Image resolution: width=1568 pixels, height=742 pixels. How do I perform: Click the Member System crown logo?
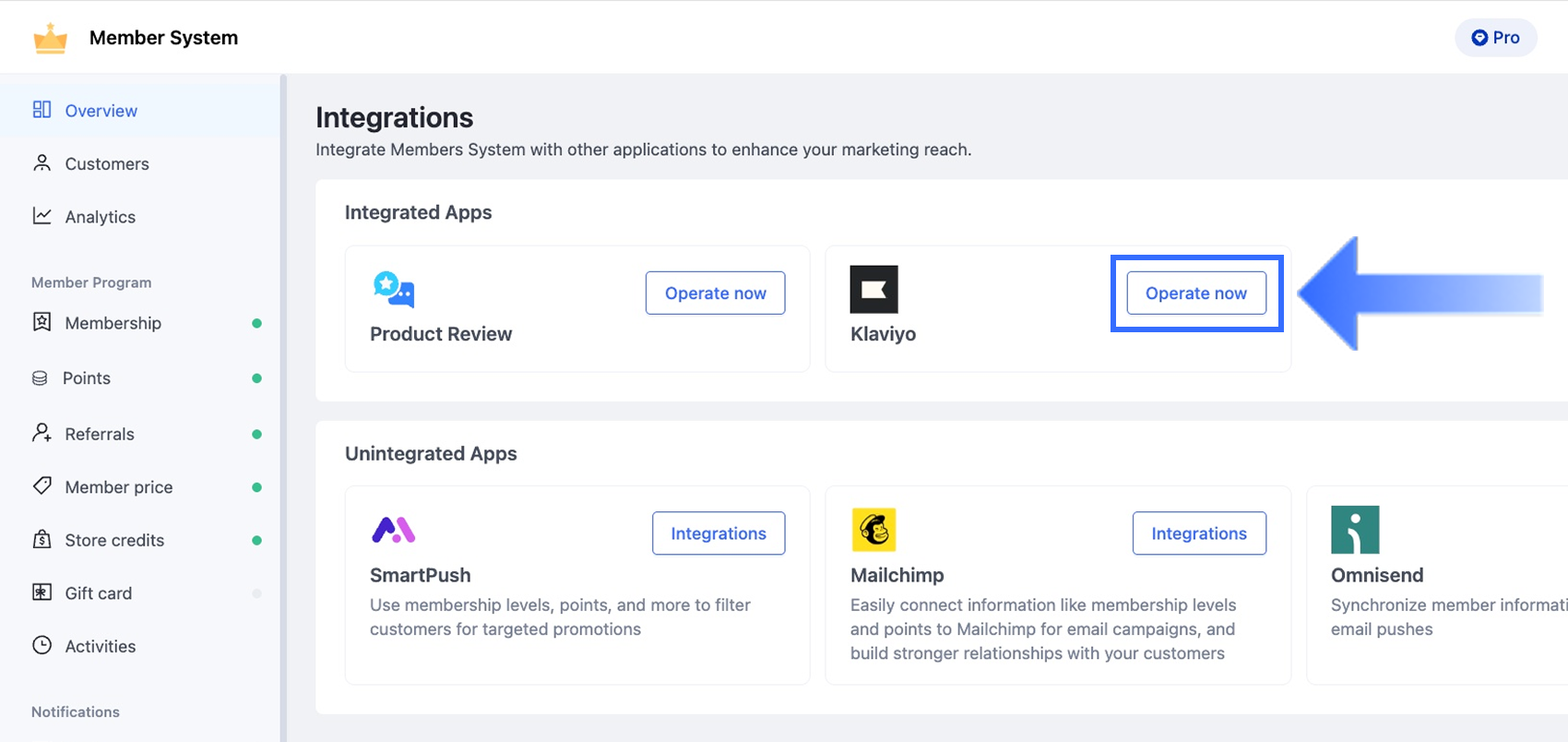pyautogui.click(x=50, y=38)
